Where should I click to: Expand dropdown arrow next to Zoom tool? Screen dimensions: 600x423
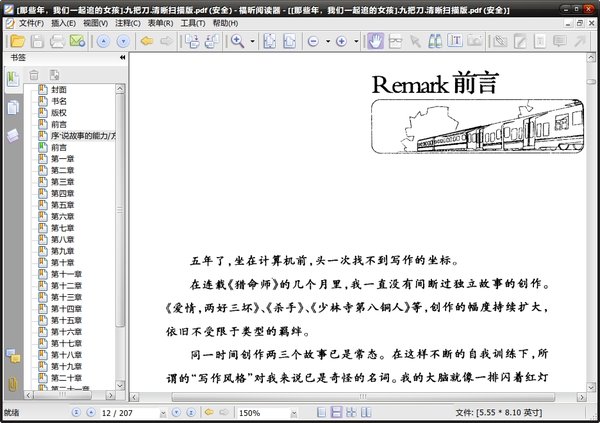tap(252, 42)
